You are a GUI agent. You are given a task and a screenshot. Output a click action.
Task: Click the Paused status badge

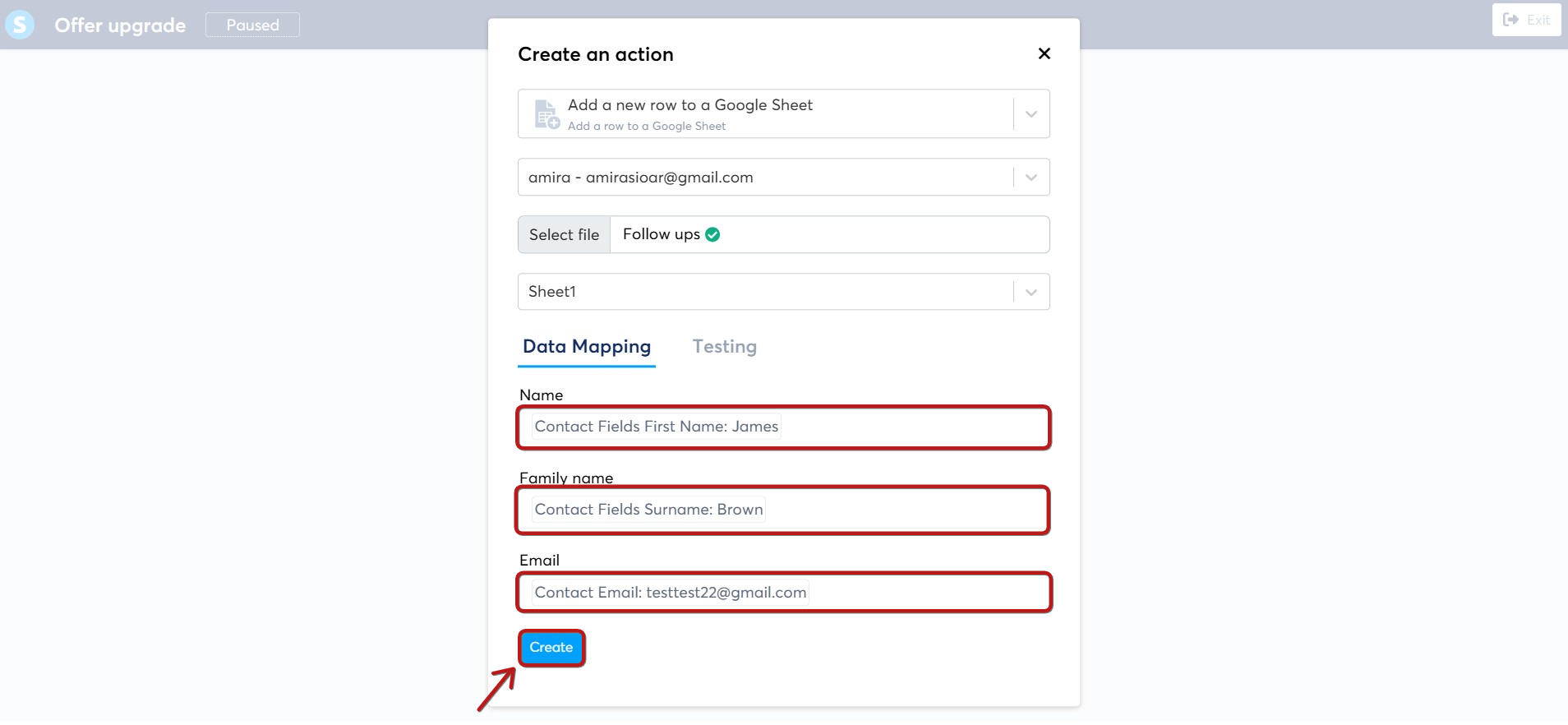tap(252, 25)
